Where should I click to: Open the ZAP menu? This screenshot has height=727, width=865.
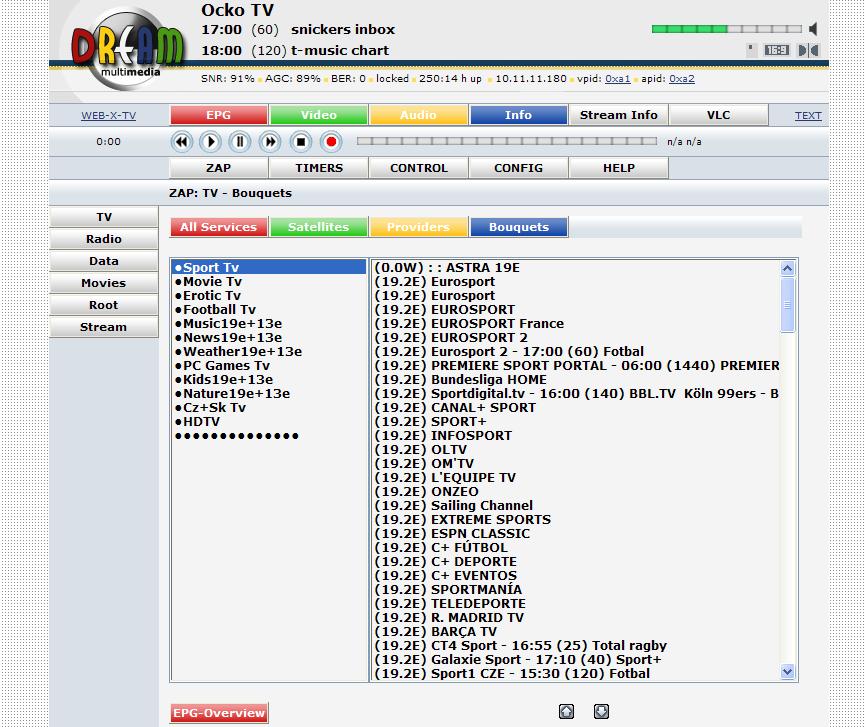coord(218,168)
